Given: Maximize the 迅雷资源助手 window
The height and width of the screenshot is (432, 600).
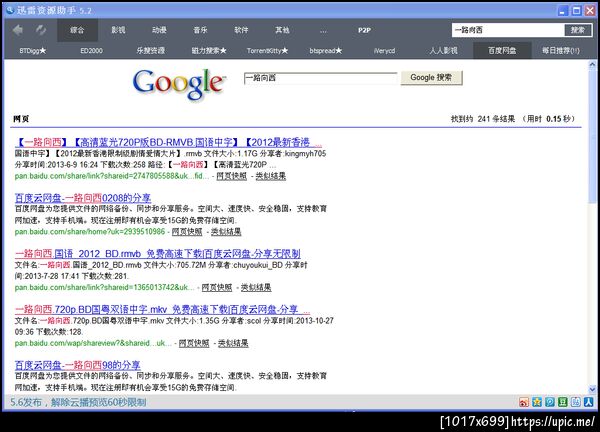Looking at the screenshot, I should 576,10.
